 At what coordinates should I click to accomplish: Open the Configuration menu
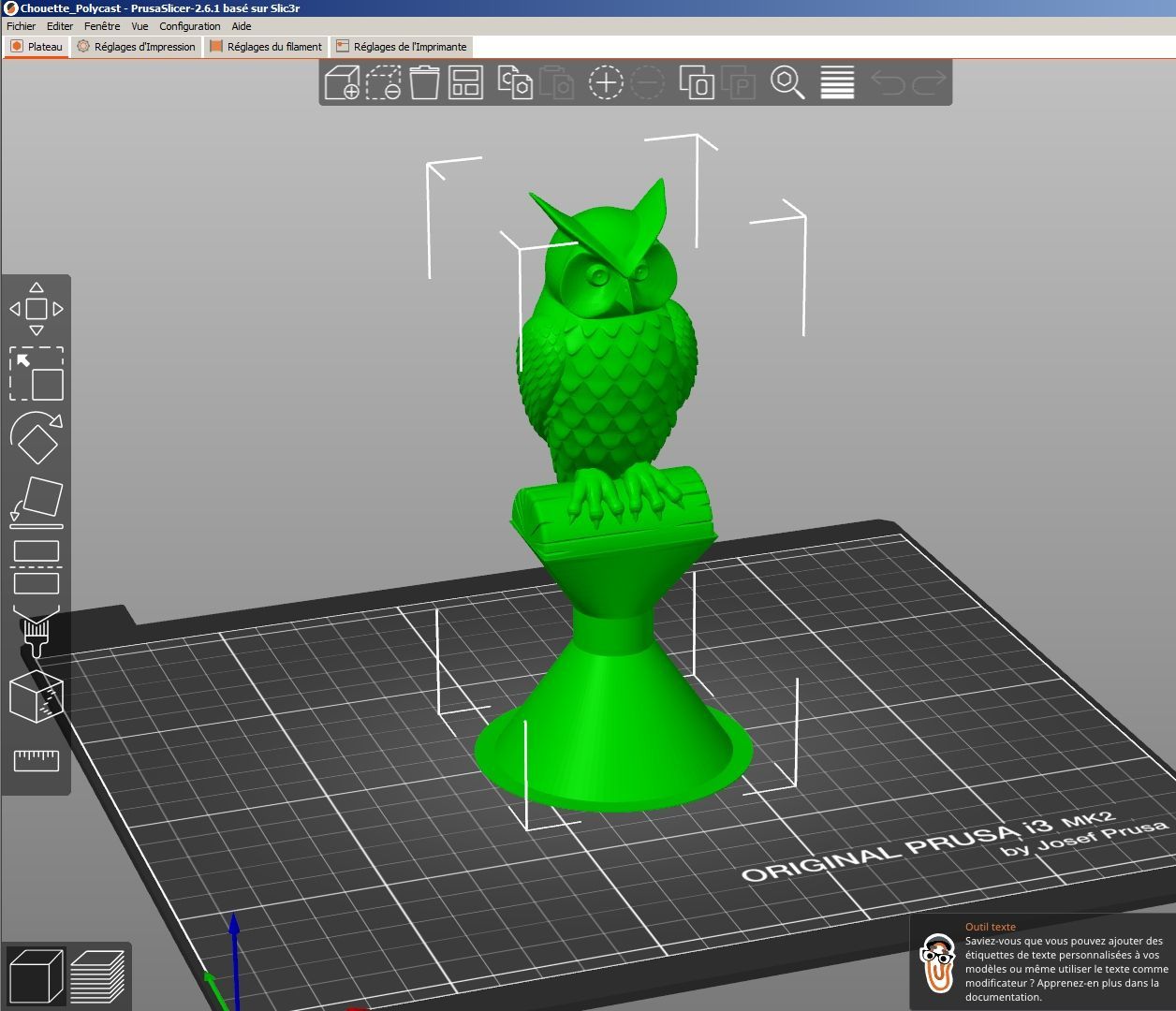190,26
